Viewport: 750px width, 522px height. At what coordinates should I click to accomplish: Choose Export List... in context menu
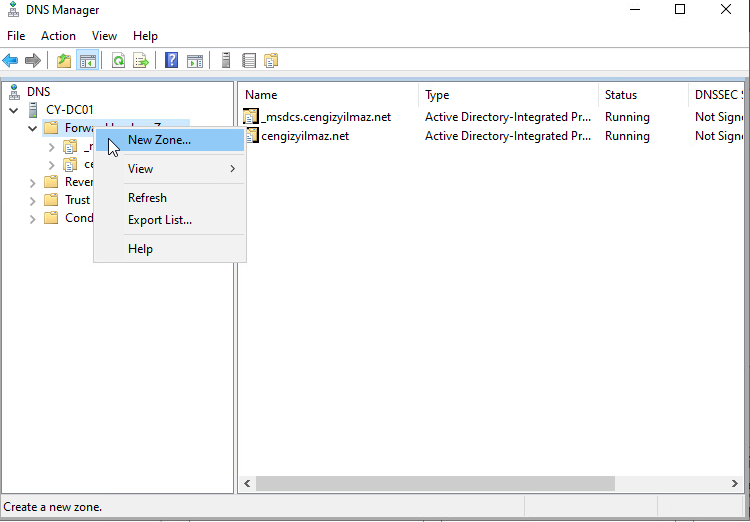pyautogui.click(x=160, y=220)
